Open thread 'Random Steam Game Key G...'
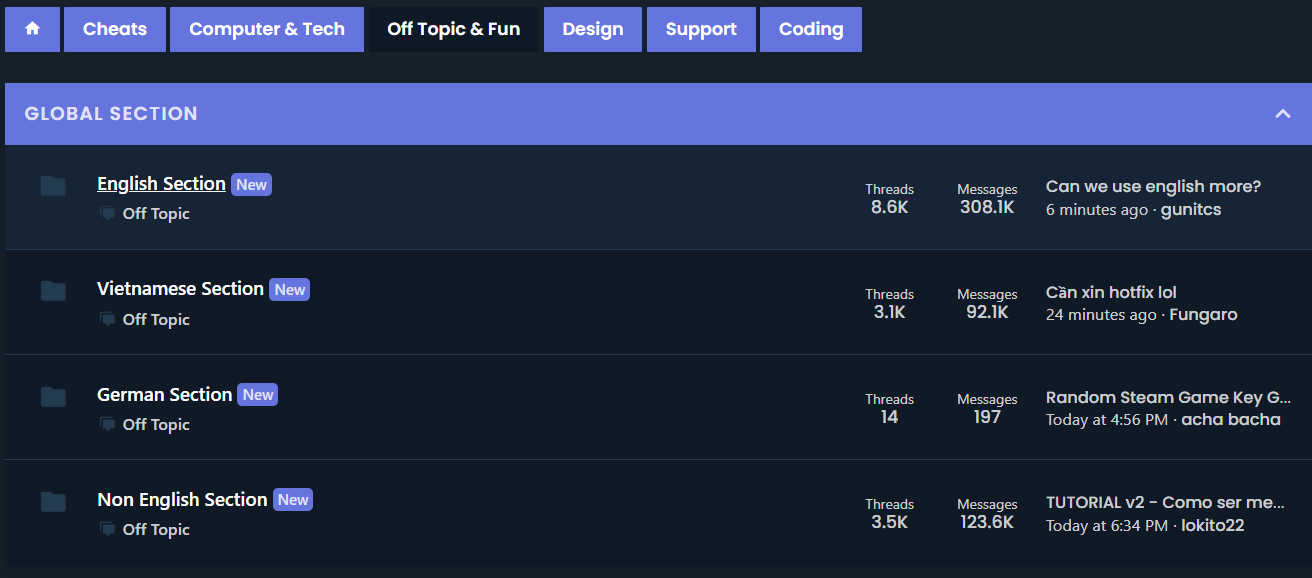The image size is (1312, 578). (x=1168, y=398)
